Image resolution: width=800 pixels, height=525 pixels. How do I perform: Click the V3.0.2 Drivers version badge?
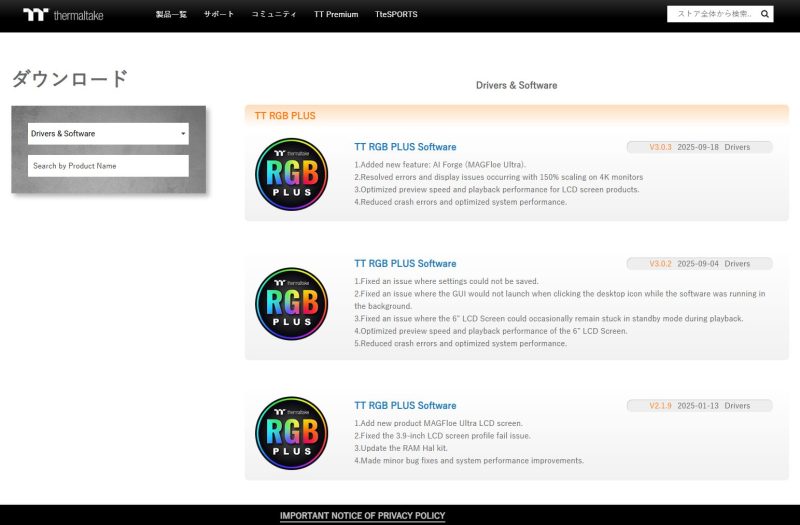(699, 264)
